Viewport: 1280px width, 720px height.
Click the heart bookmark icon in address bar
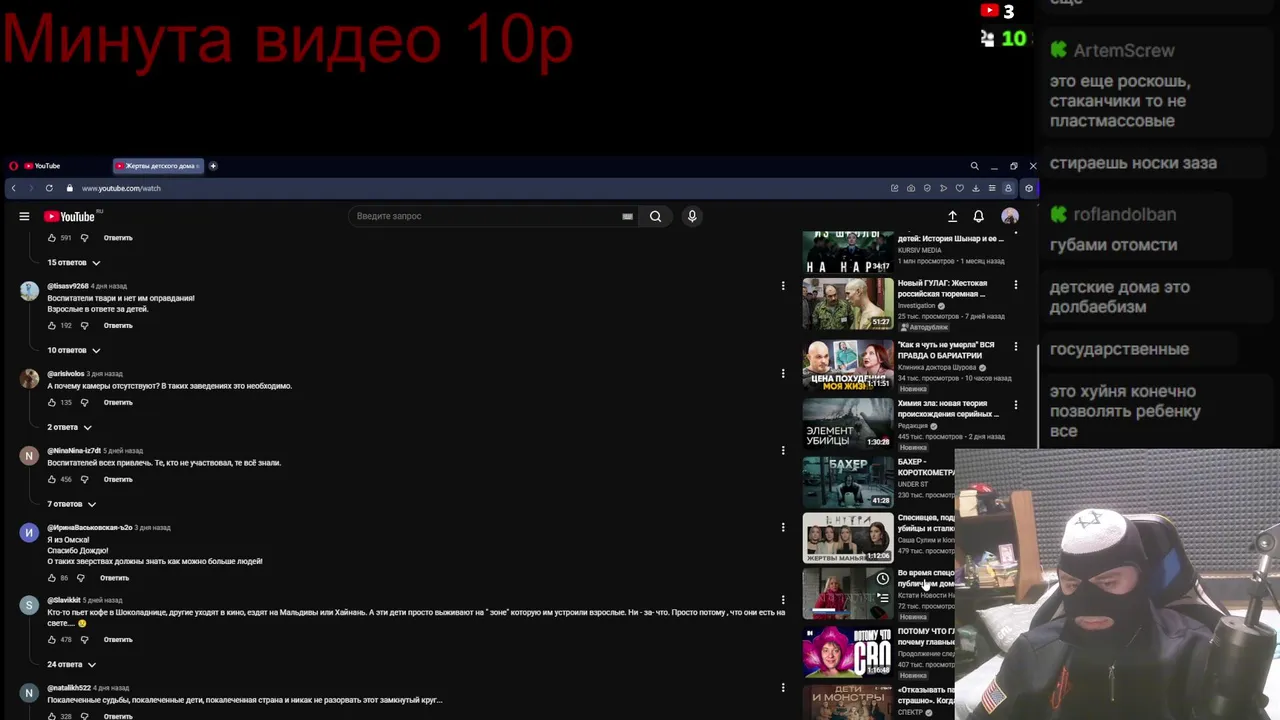point(959,188)
